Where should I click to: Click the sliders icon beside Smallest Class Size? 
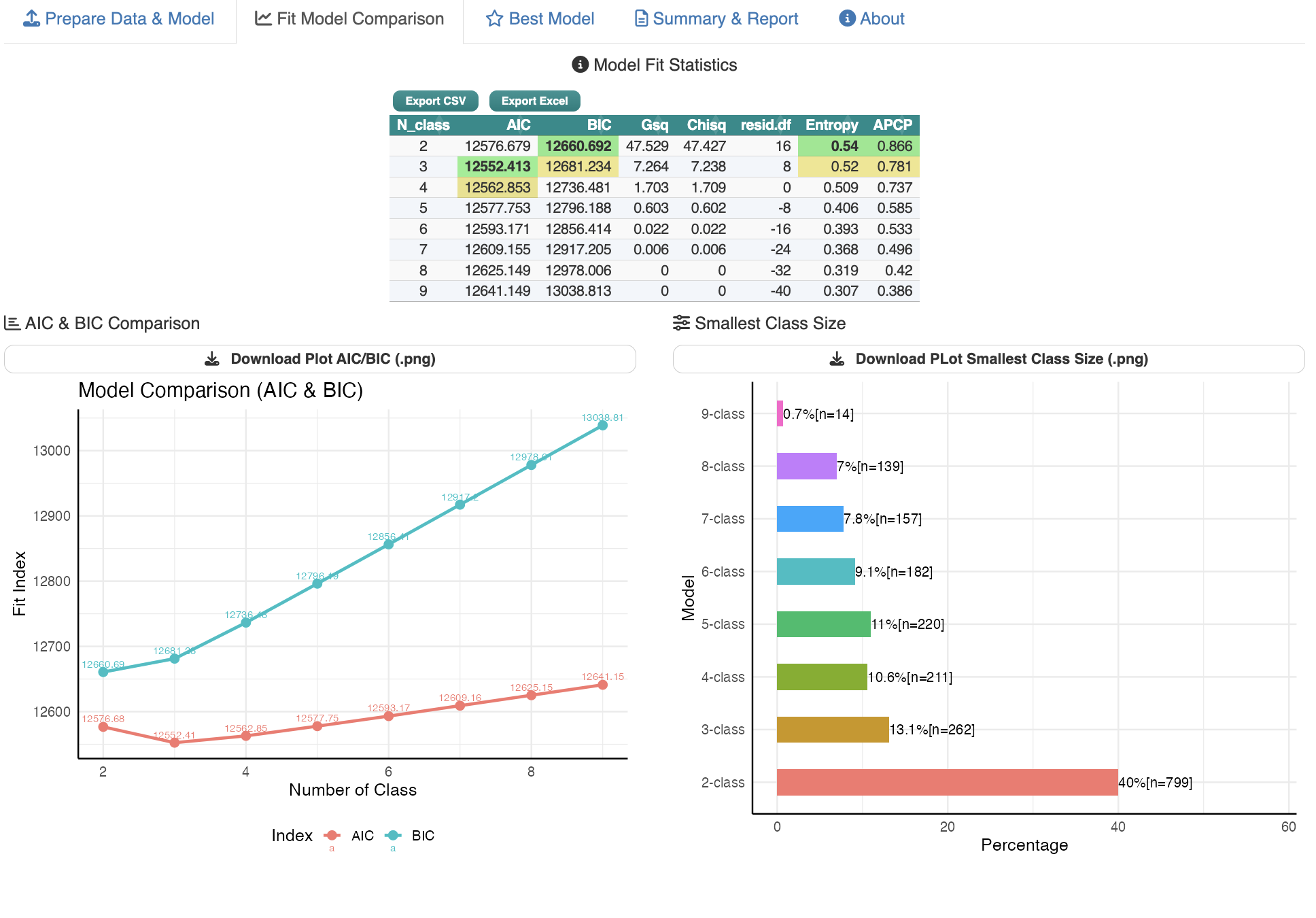(681, 323)
